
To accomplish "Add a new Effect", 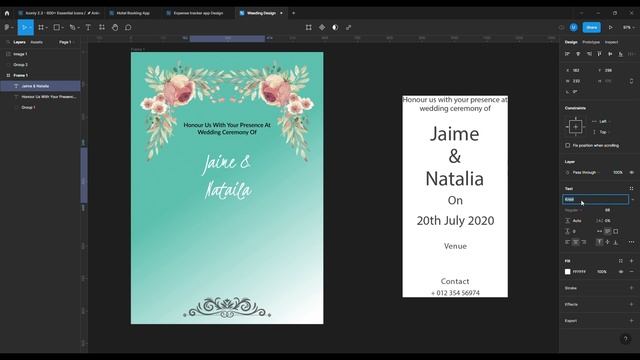I will (631, 304).
